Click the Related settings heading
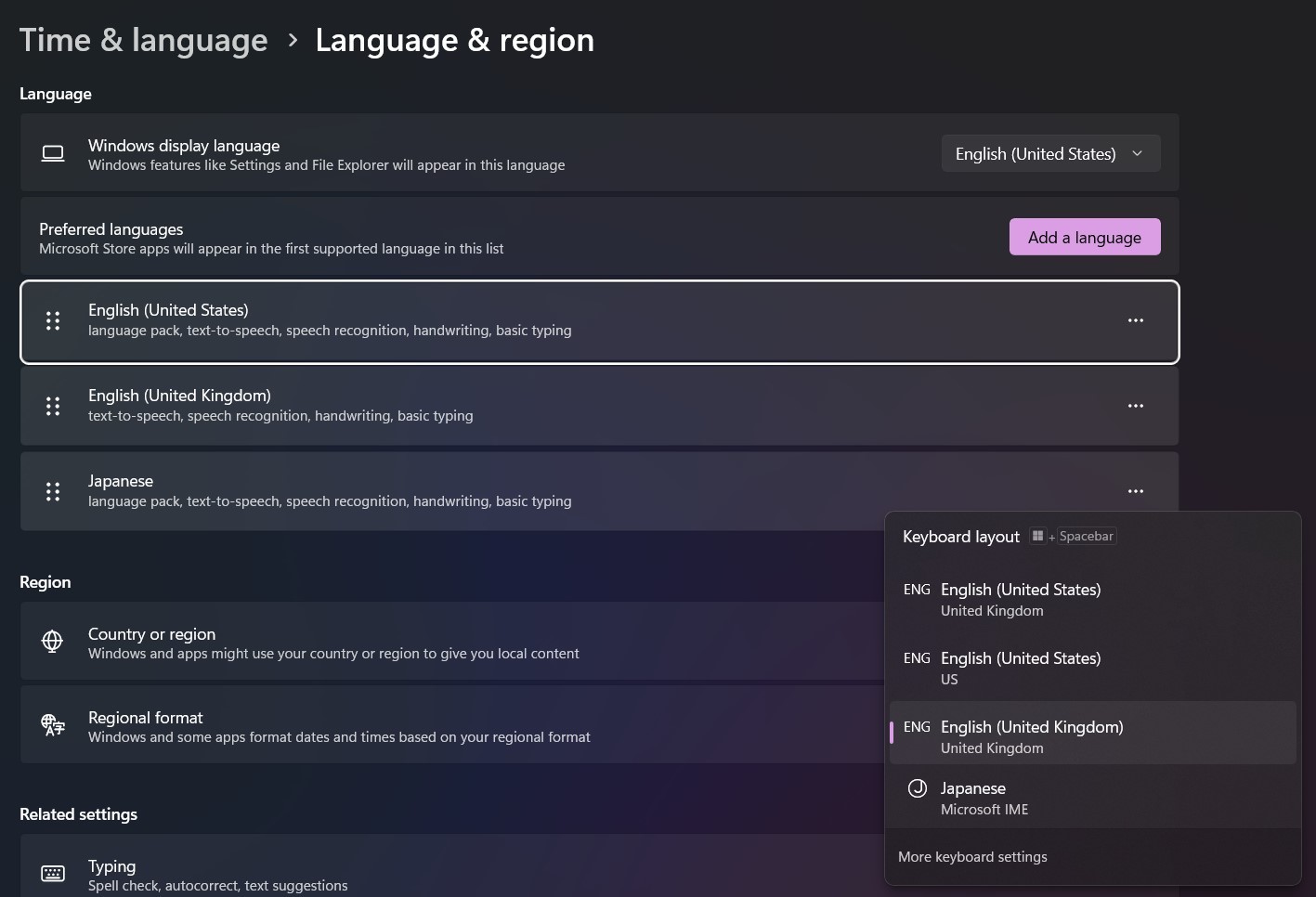This screenshot has width=1316, height=897. pyautogui.click(x=78, y=814)
